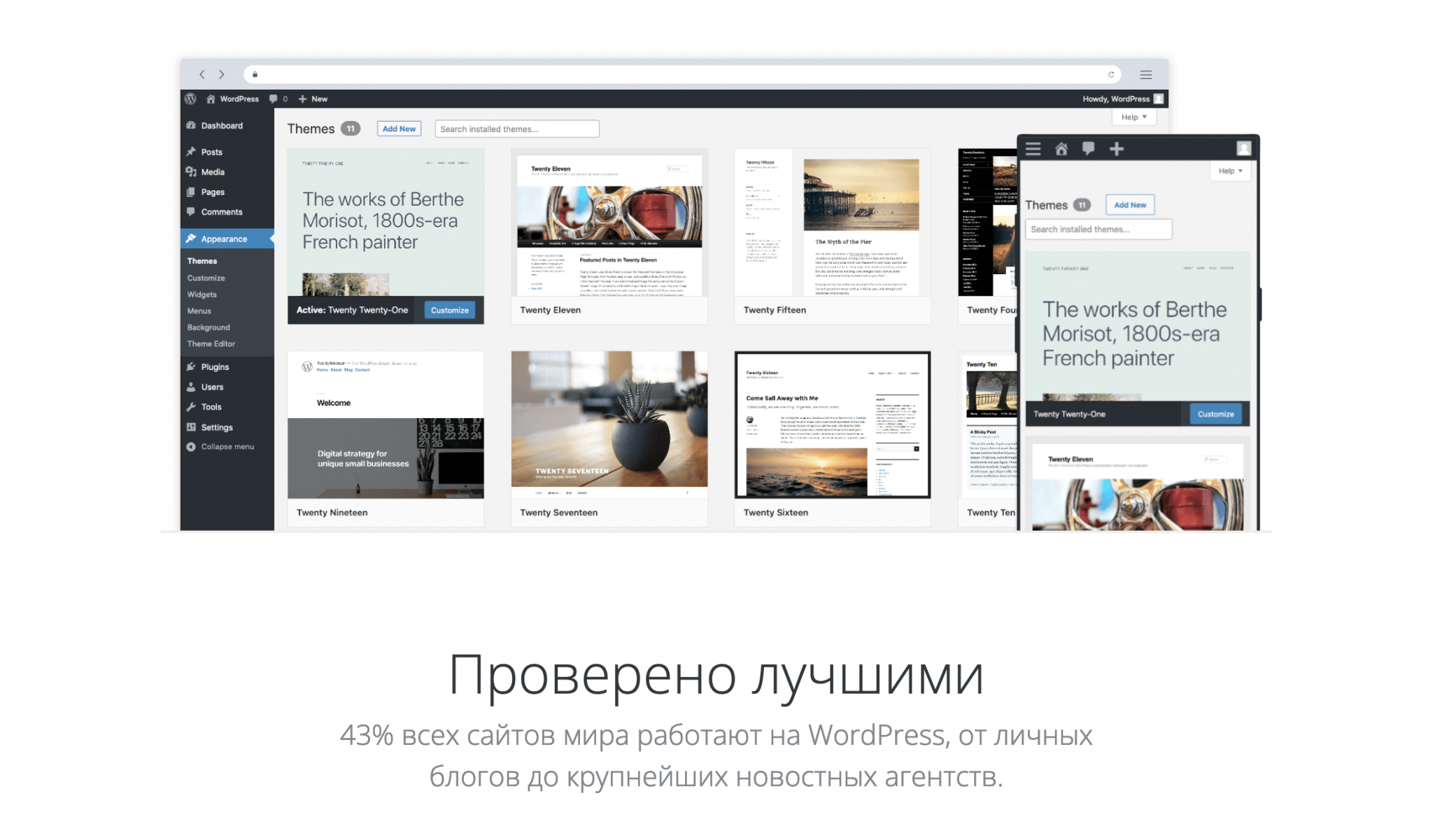This screenshot has height=840, width=1433.
Task: Expand the Comments menu item
Action: (x=222, y=211)
